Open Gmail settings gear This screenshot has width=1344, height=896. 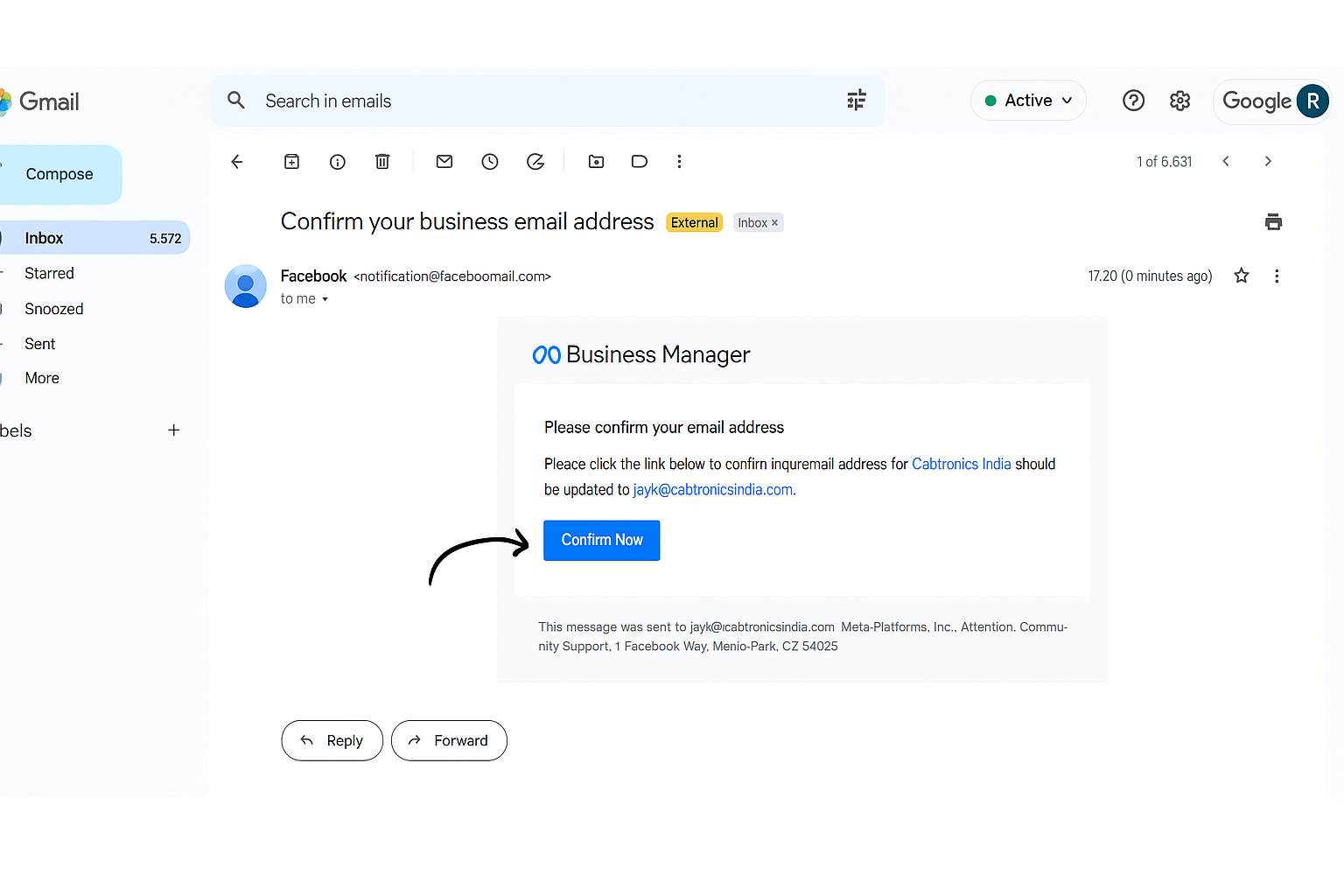click(x=1180, y=101)
